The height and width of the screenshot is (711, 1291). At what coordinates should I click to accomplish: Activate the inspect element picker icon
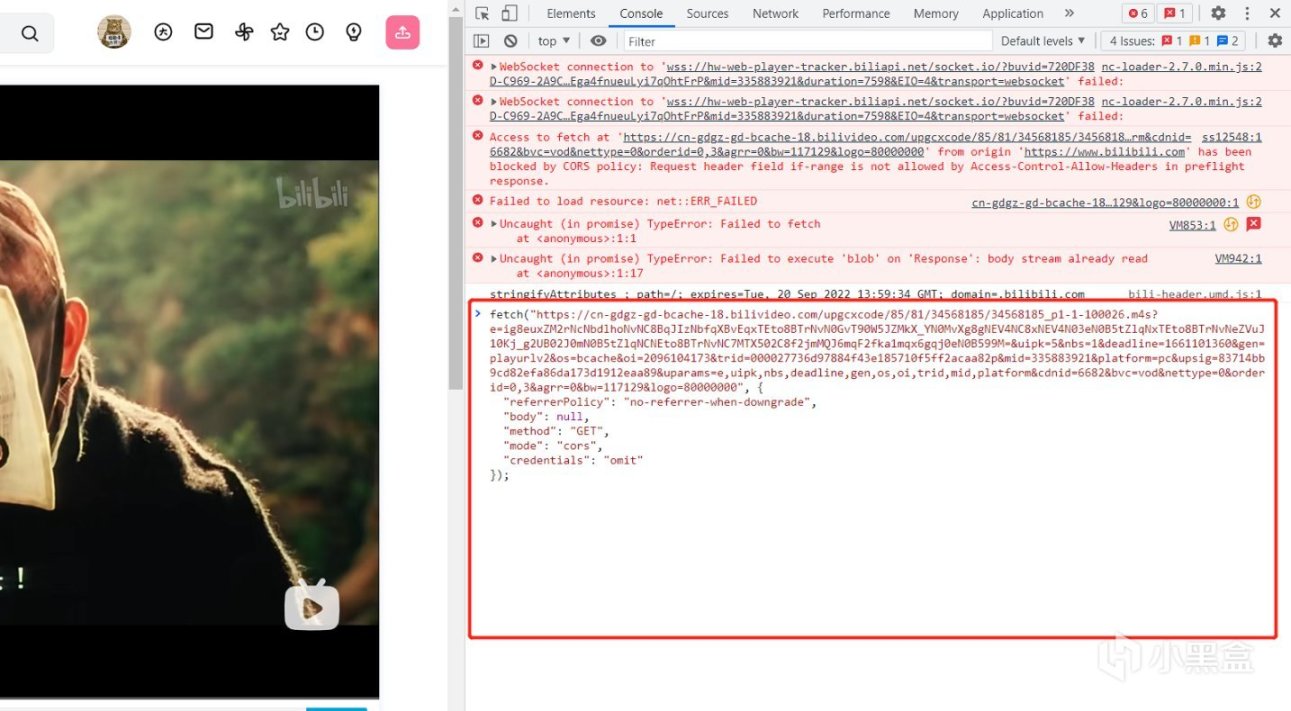coord(483,14)
